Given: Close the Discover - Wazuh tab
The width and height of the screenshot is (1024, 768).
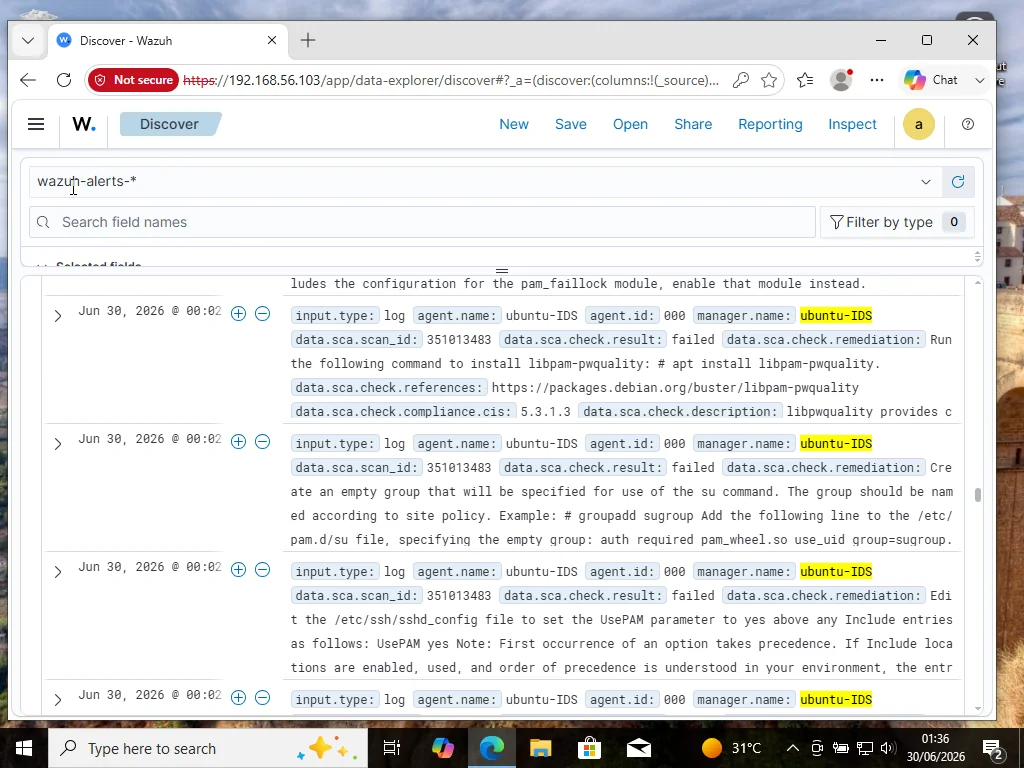Looking at the screenshot, I should [x=272, y=40].
